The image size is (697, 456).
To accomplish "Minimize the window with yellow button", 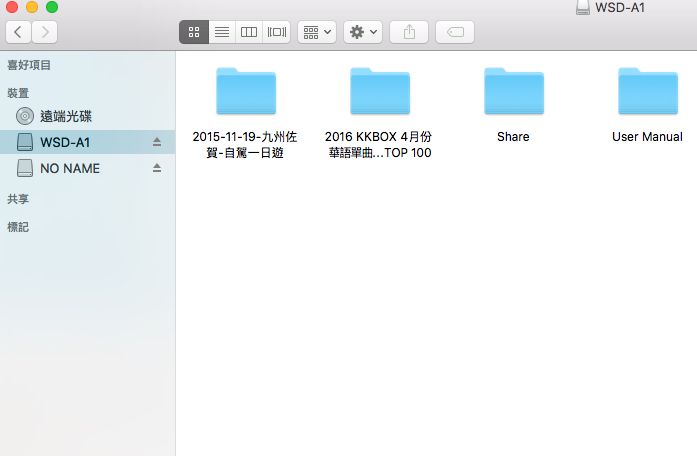I will (x=32, y=7).
